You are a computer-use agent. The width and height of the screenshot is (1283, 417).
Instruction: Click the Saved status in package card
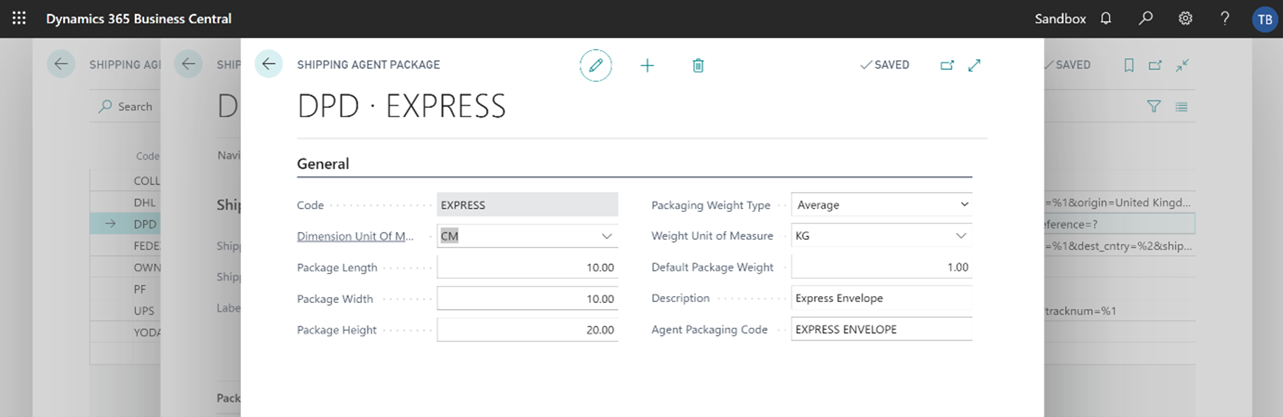[x=885, y=65]
